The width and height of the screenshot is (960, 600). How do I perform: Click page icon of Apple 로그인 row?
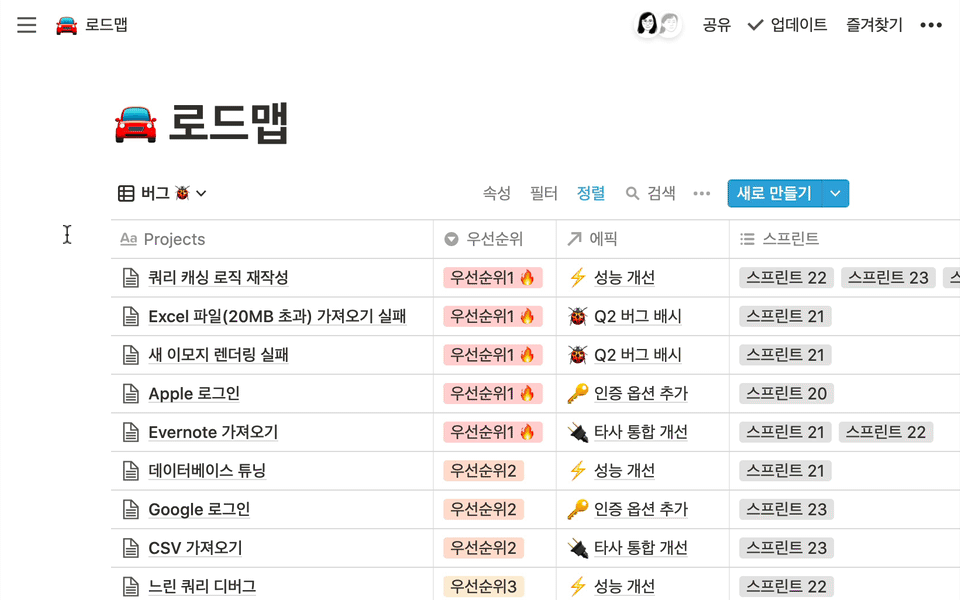(x=130, y=394)
